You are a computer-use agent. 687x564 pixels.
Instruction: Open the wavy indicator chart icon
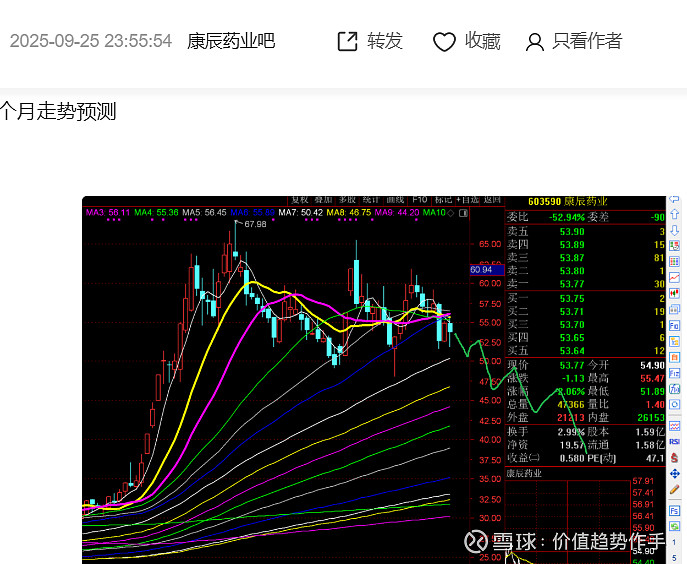pyautogui.click(x=674, y=426)
